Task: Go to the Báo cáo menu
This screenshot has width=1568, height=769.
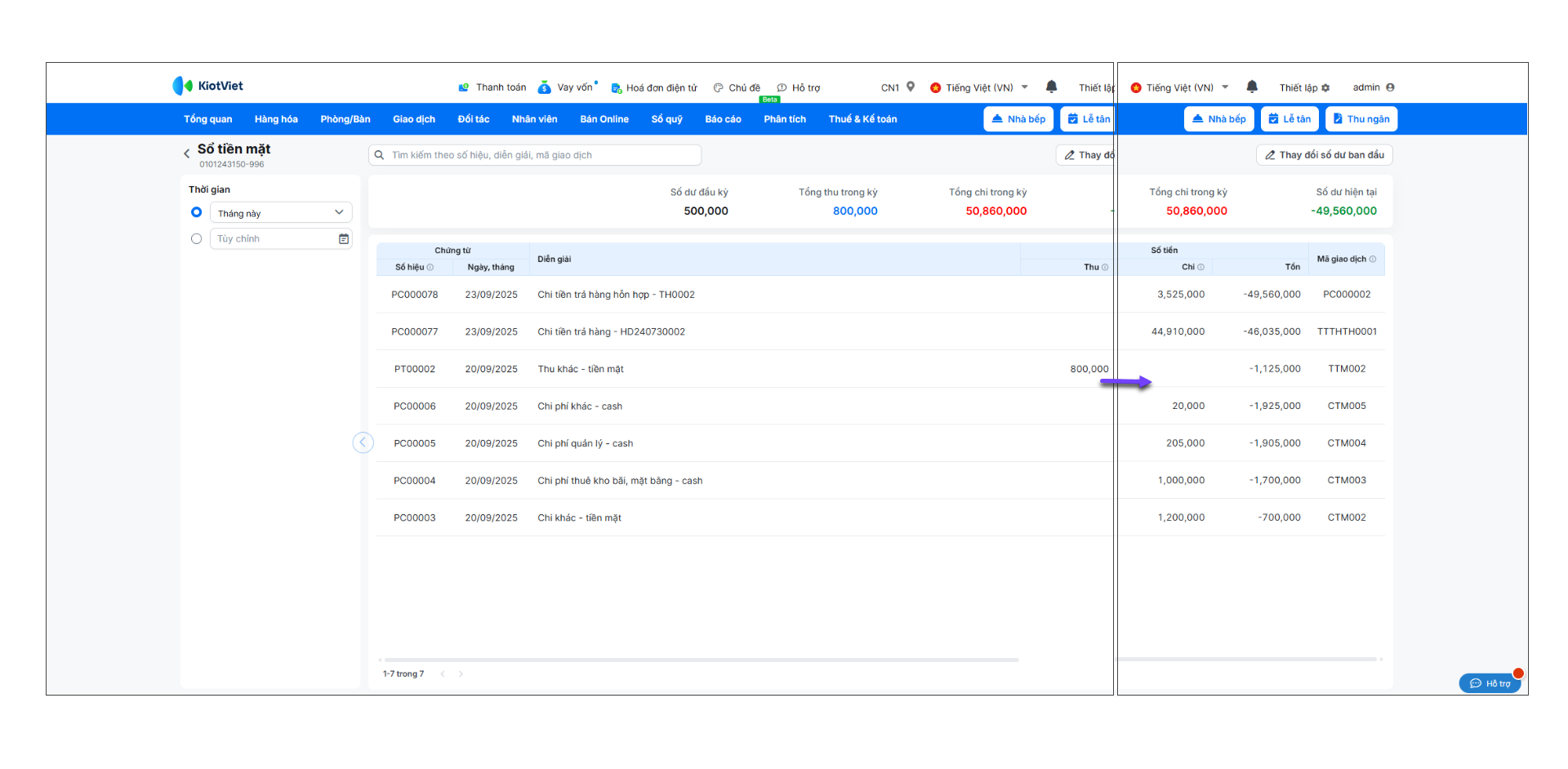Action: click(x=723, y=119)
